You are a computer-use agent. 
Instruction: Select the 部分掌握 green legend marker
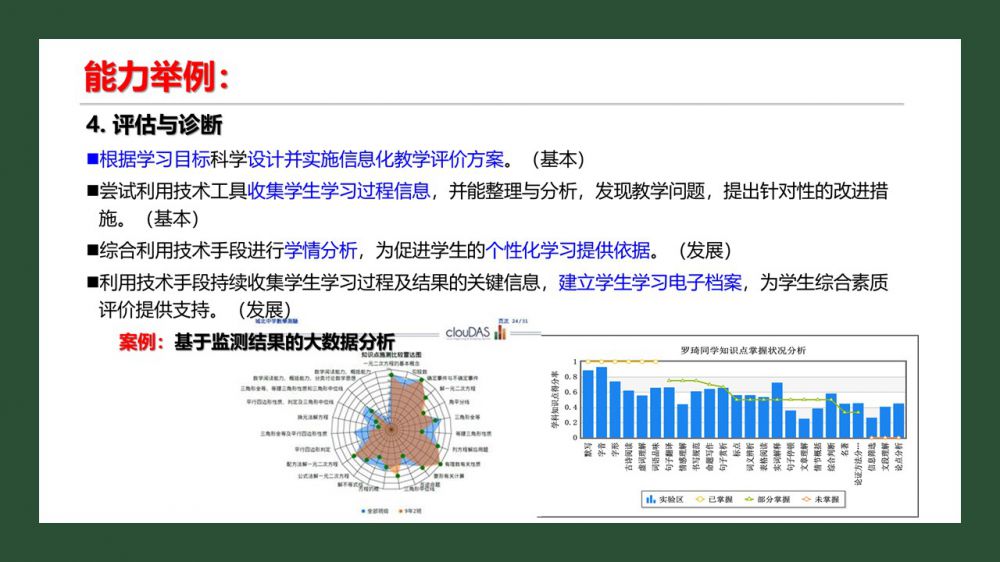coord(751,498)
